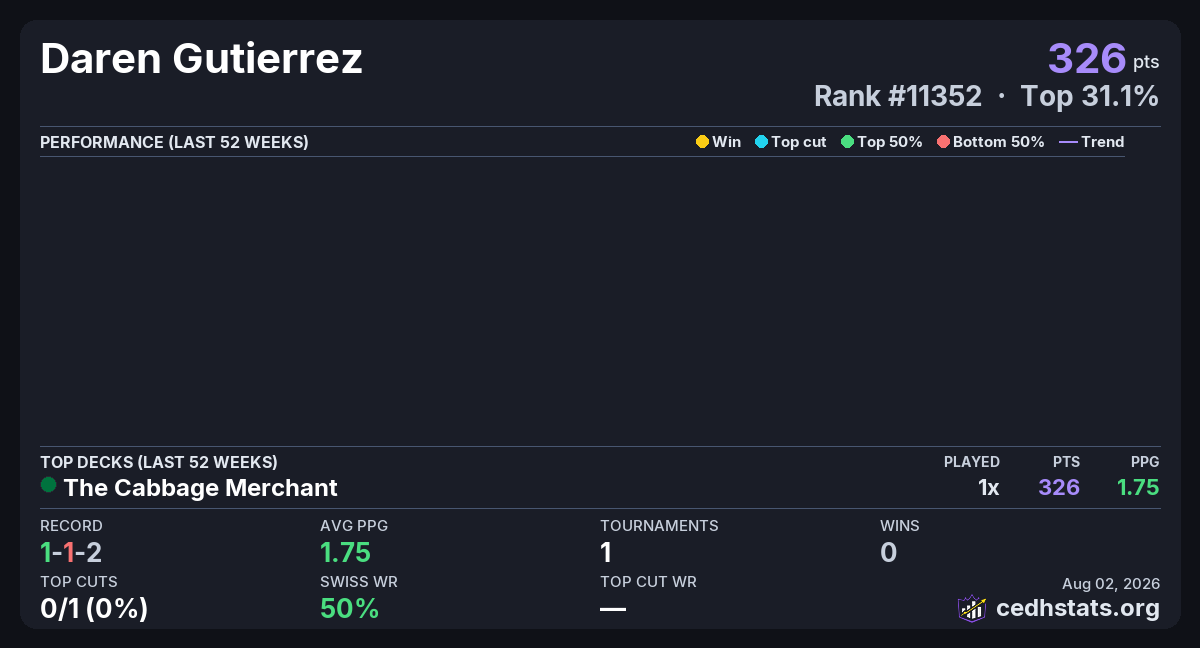Image resolution: width=1200 pixels, height=648 pixels.
Task: Click the cedhstats.org logo icon
Action: pos(972,608)
